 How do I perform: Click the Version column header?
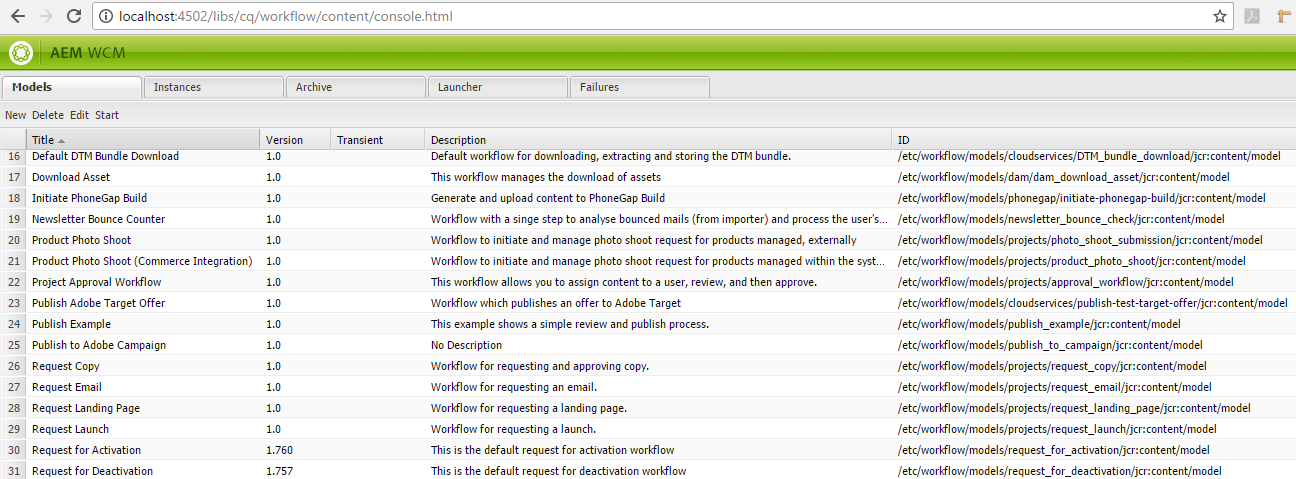tap(296, 140)
